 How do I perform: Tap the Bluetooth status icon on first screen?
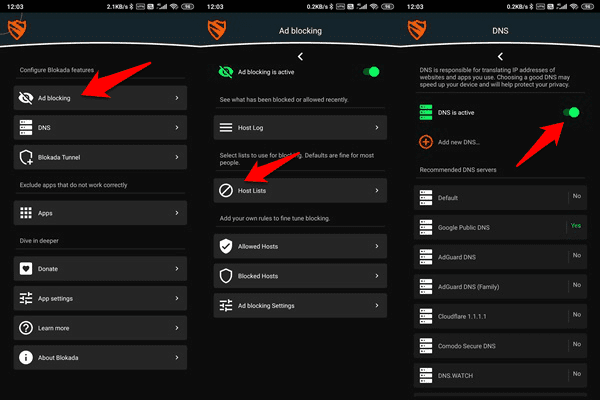point(131,7)
